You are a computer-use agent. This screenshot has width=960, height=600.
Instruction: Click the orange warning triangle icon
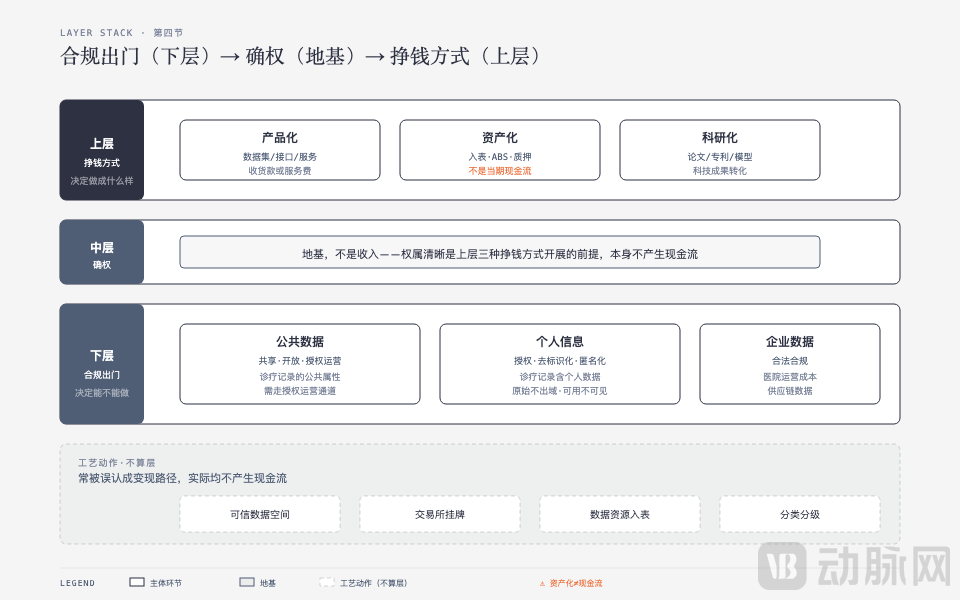click(542, 583)
